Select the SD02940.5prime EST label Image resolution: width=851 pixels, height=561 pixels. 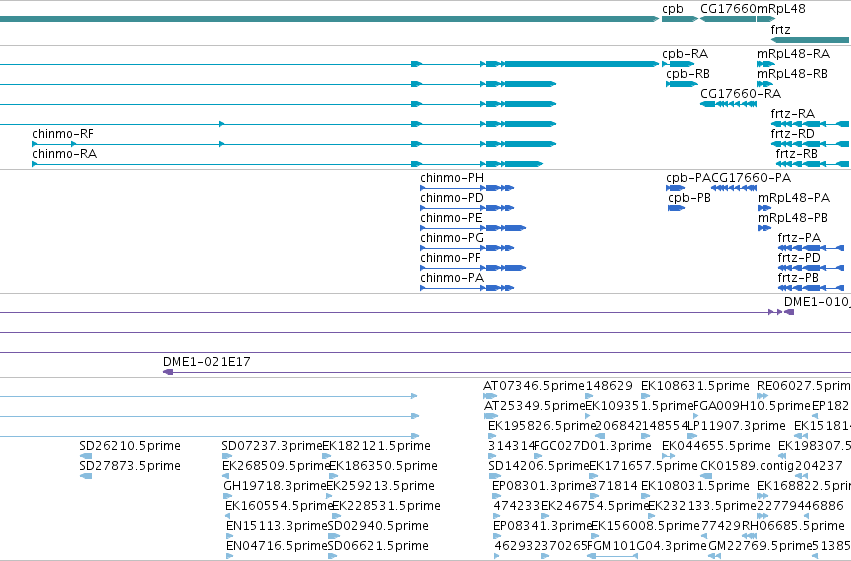pyautogui.click(x=378, y=526)
